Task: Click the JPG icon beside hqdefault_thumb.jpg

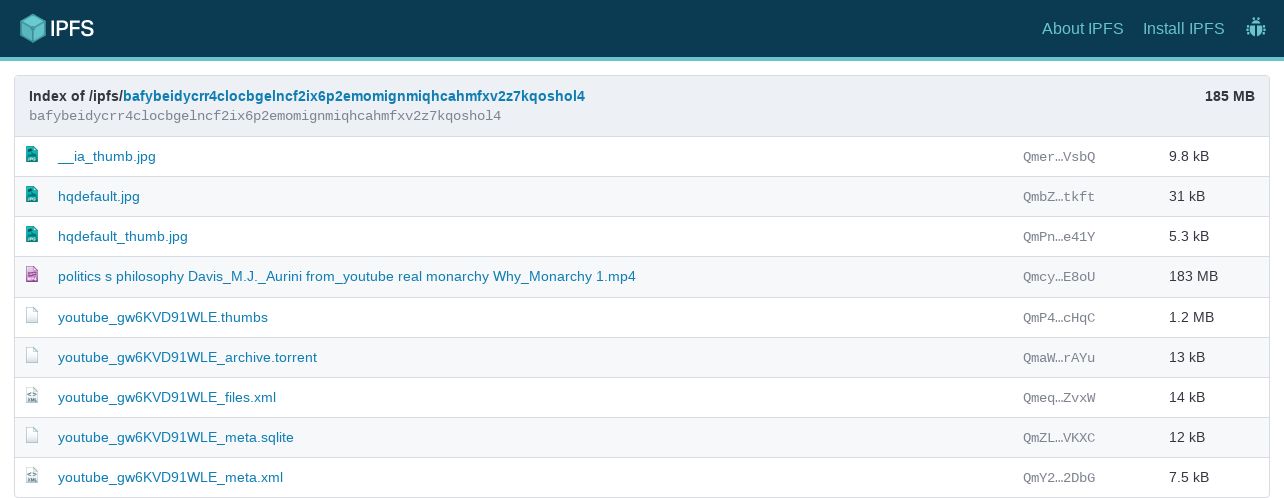Action: (x=32, y=235)
